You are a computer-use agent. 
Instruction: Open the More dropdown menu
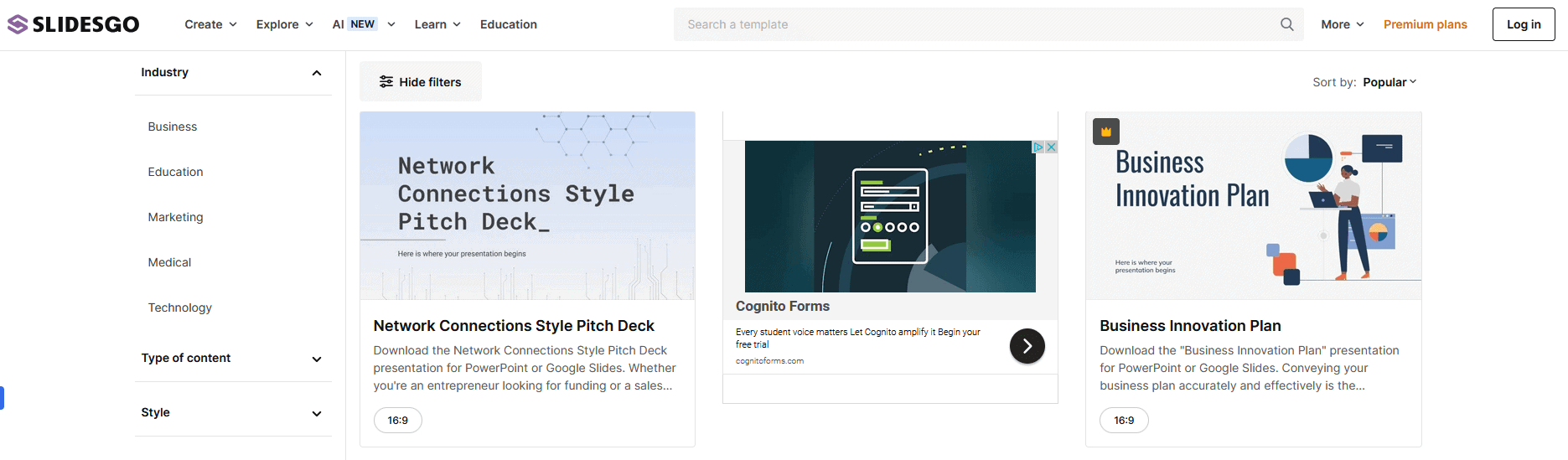pyautogui.click(x=1343, y=24)
